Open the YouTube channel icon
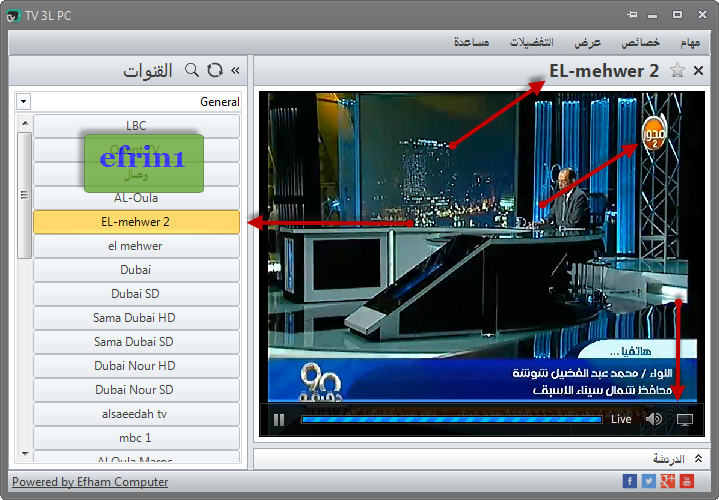 click(x=686, y=481)
